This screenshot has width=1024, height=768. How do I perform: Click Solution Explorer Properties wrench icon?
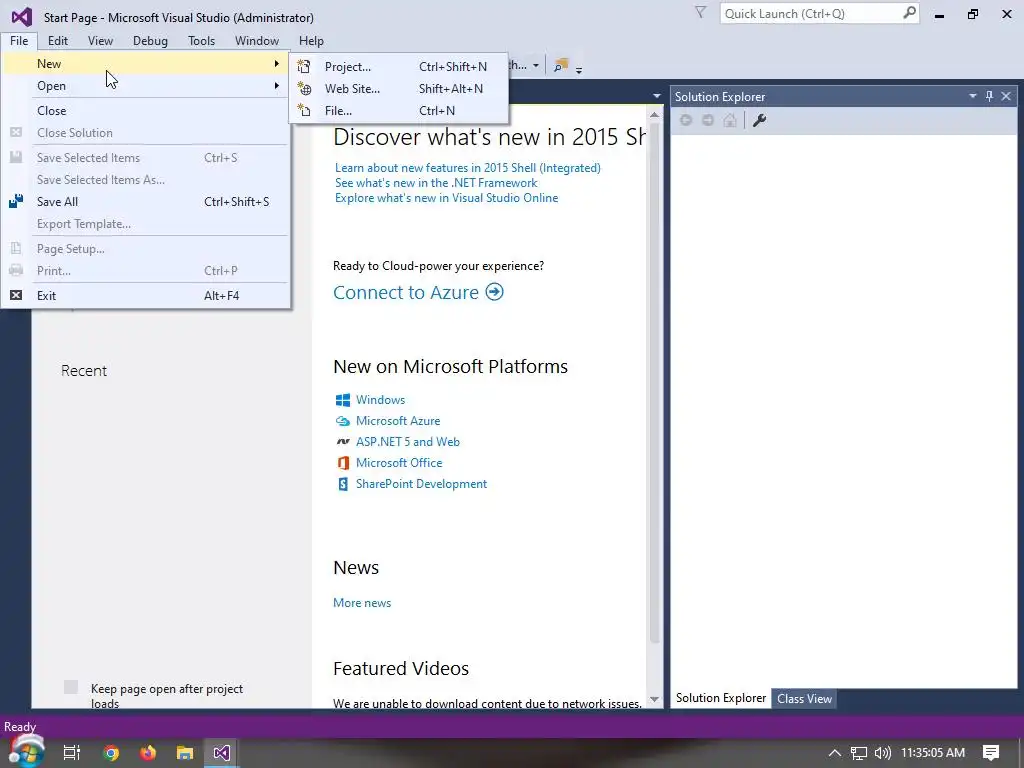(759, 120)
